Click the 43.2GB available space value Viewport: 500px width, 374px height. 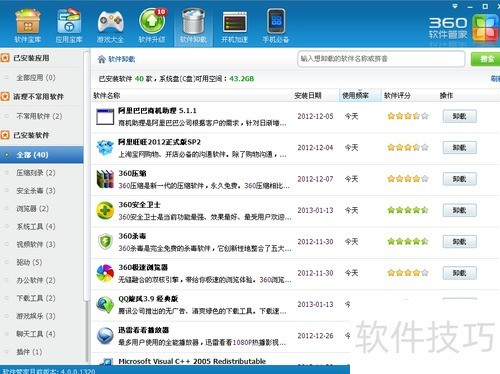[x=242, y=79]
